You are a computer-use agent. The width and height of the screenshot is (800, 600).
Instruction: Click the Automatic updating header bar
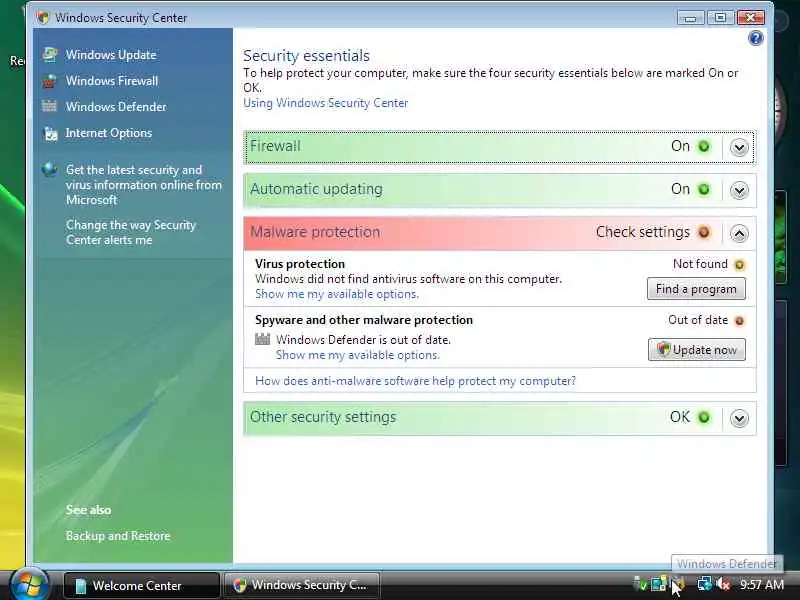[x=499, y=190]
